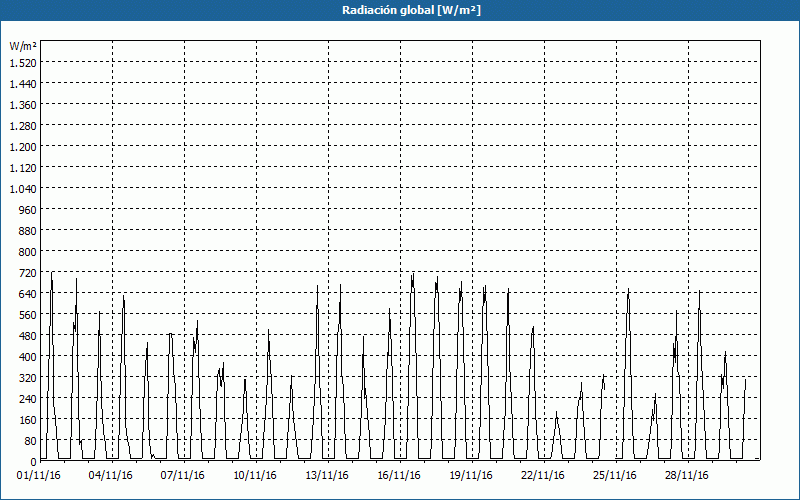The width and height of the screenshot is (800, 500).
Task: Click the 80 y-axis value
Action: point(30,441)
